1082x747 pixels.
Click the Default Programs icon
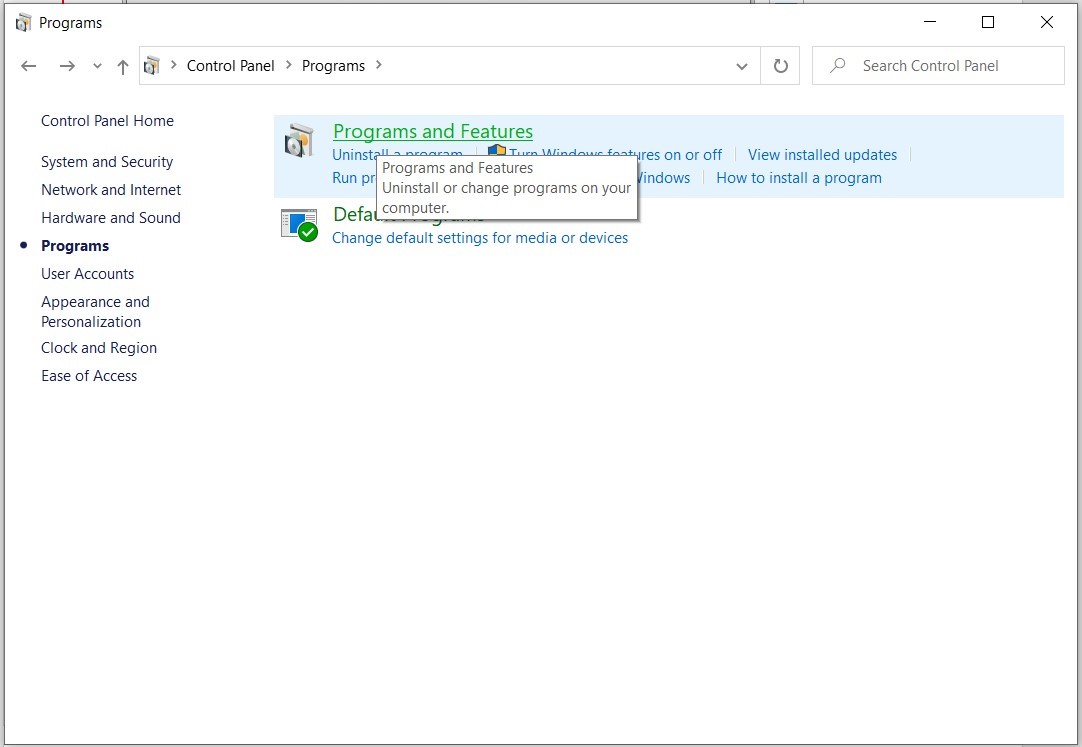click(299, 224)
